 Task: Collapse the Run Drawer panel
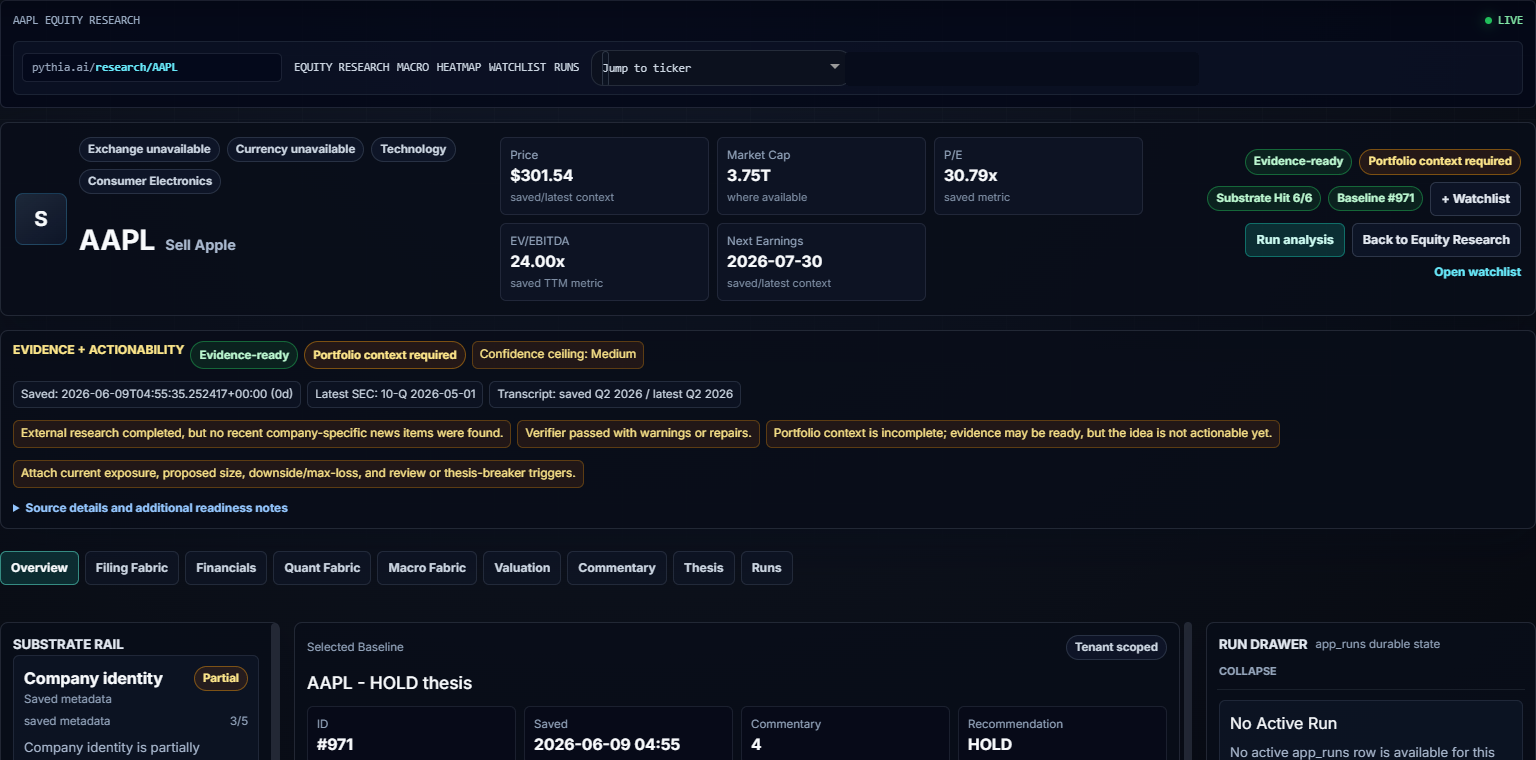(1247, 671)
